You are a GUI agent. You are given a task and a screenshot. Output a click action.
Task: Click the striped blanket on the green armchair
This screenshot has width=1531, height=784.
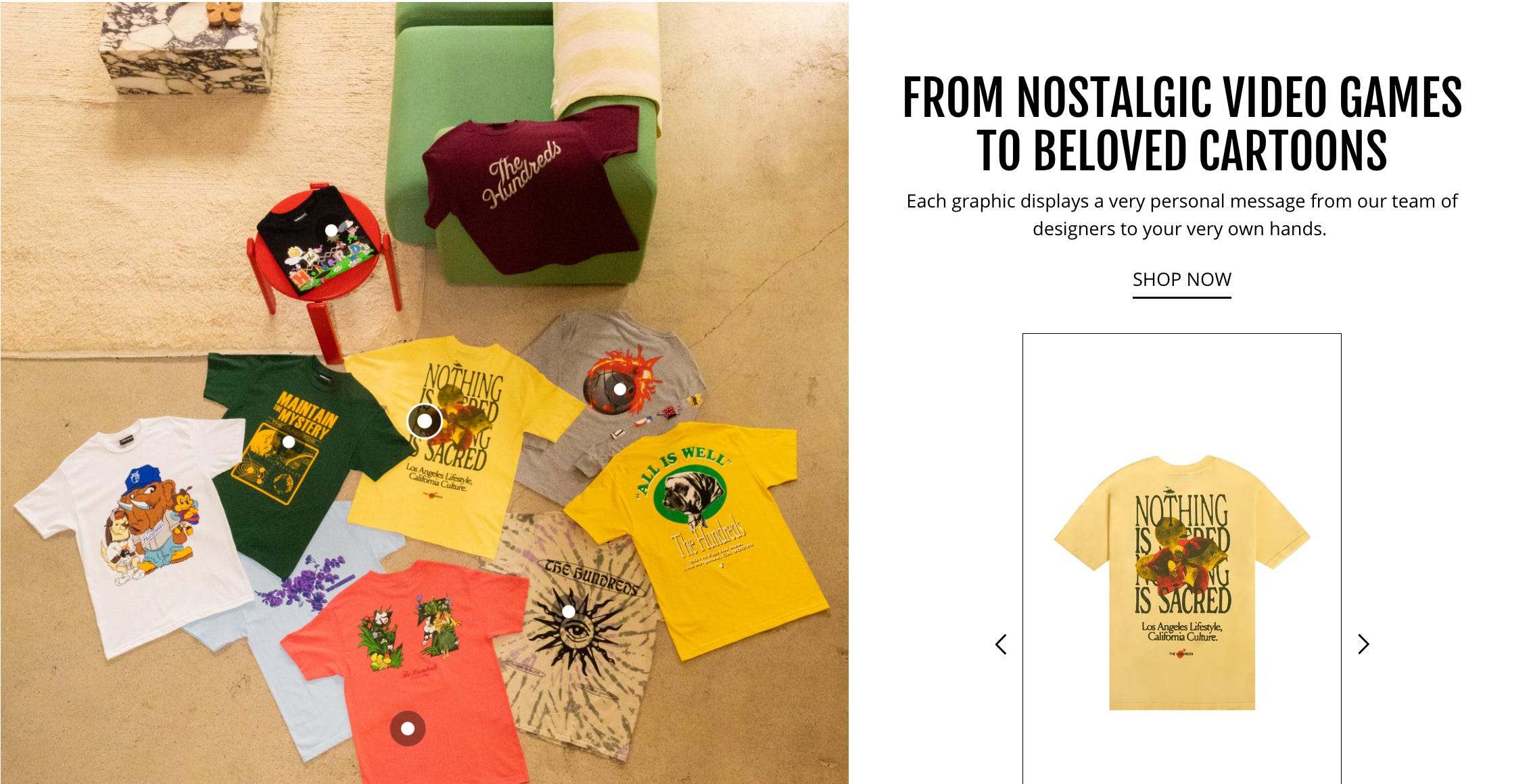607,57
